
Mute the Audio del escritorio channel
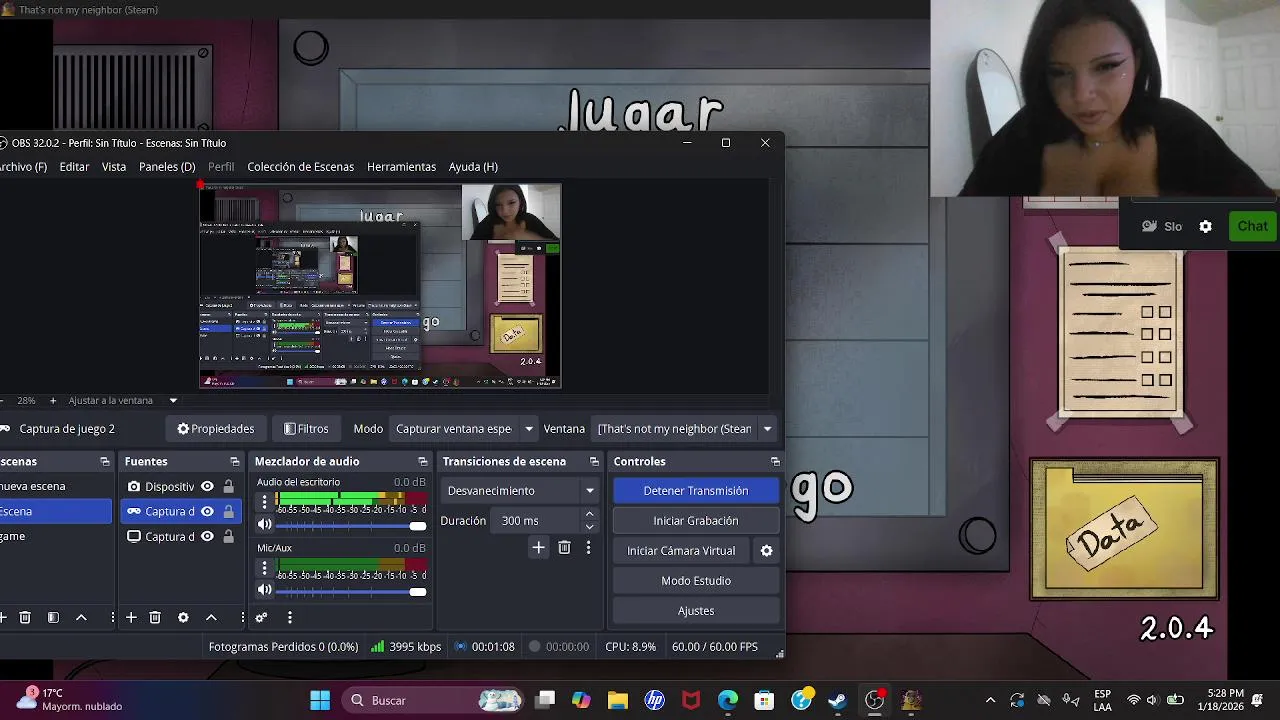point(265,525)
